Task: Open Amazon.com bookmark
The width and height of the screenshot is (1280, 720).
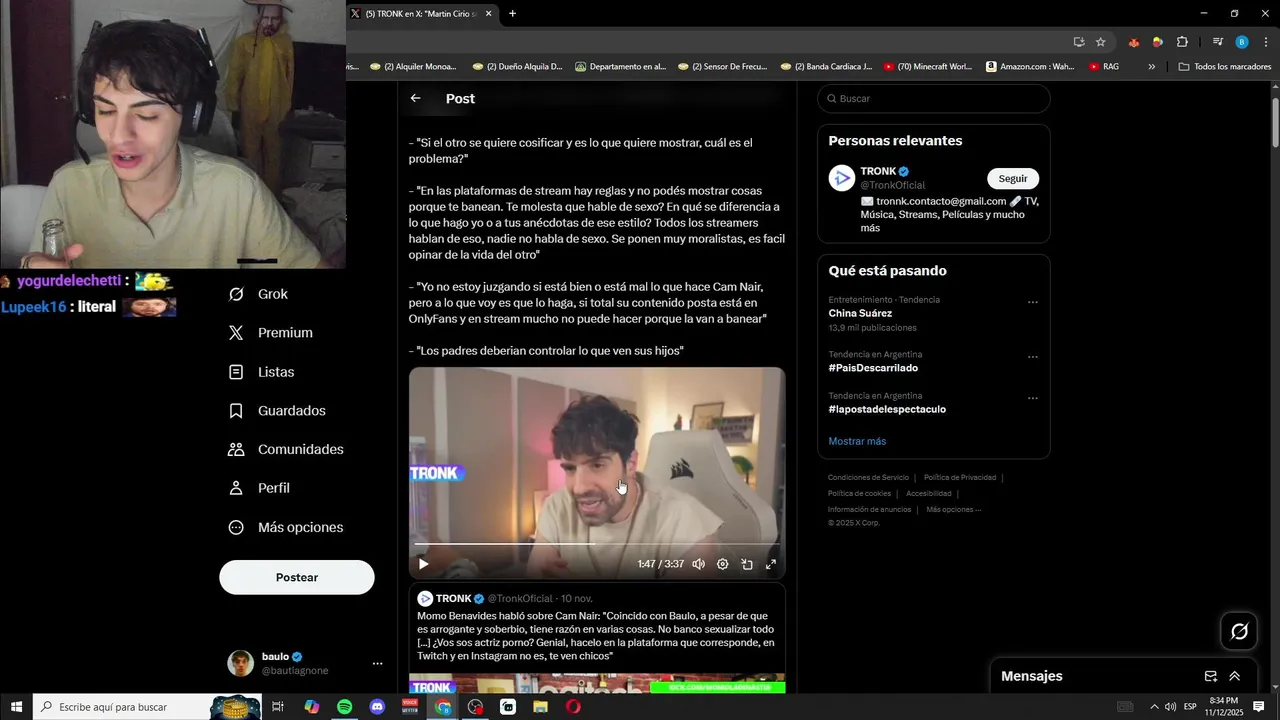Action: 1030,67
